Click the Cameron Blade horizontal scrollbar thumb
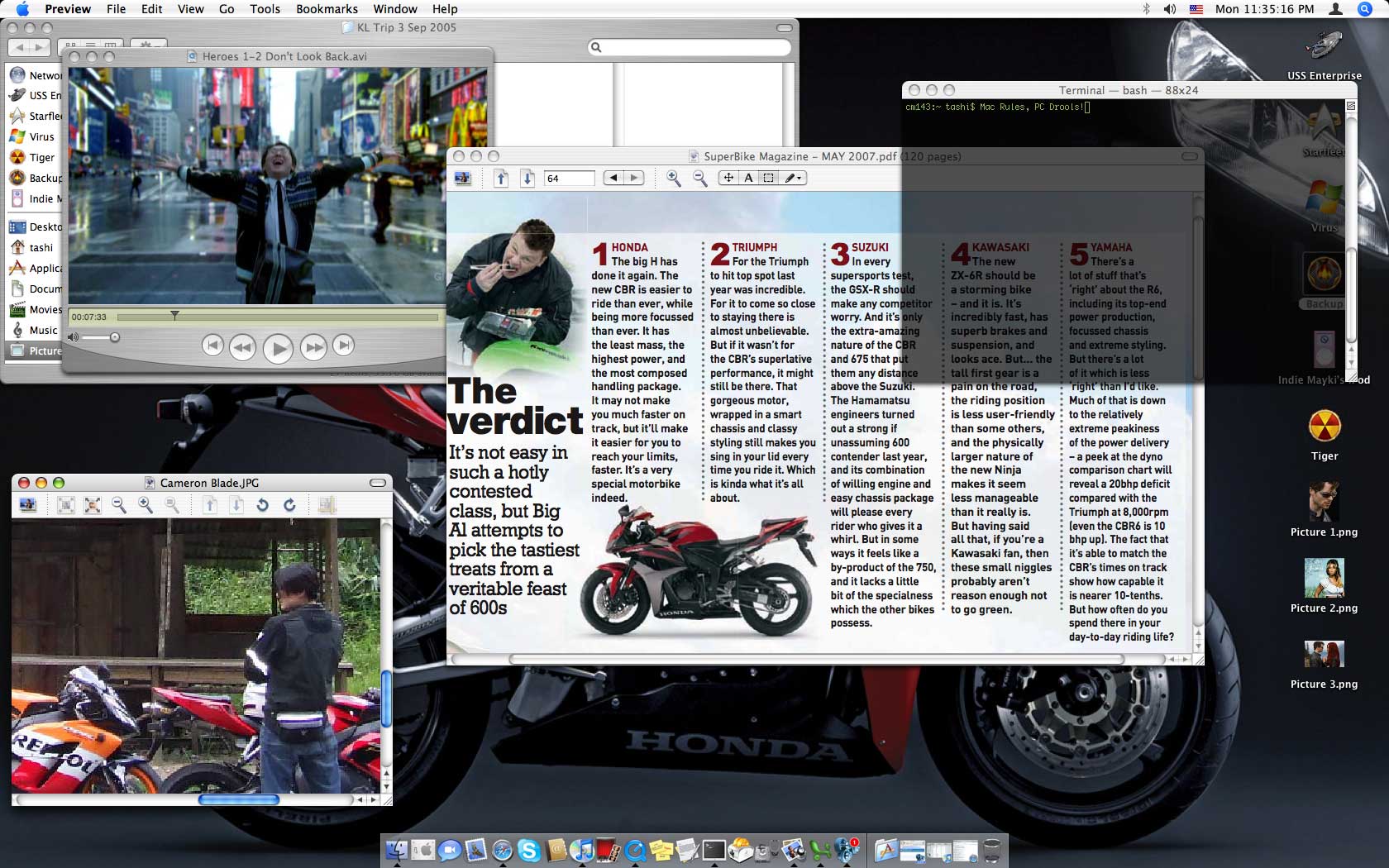The image size is (1389, 868). point(239,799)
